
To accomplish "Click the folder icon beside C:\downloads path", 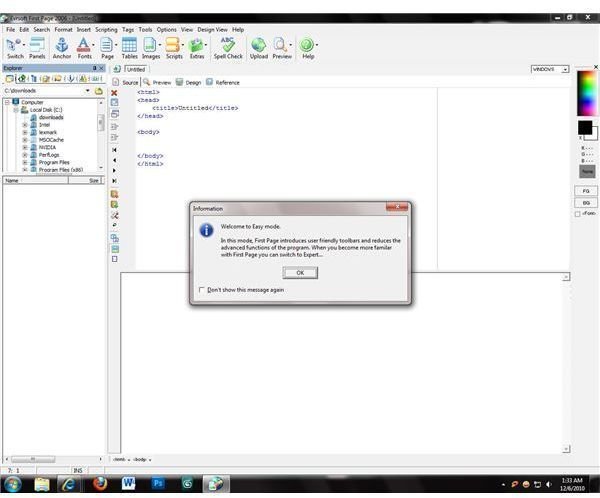I will [99, 91].
